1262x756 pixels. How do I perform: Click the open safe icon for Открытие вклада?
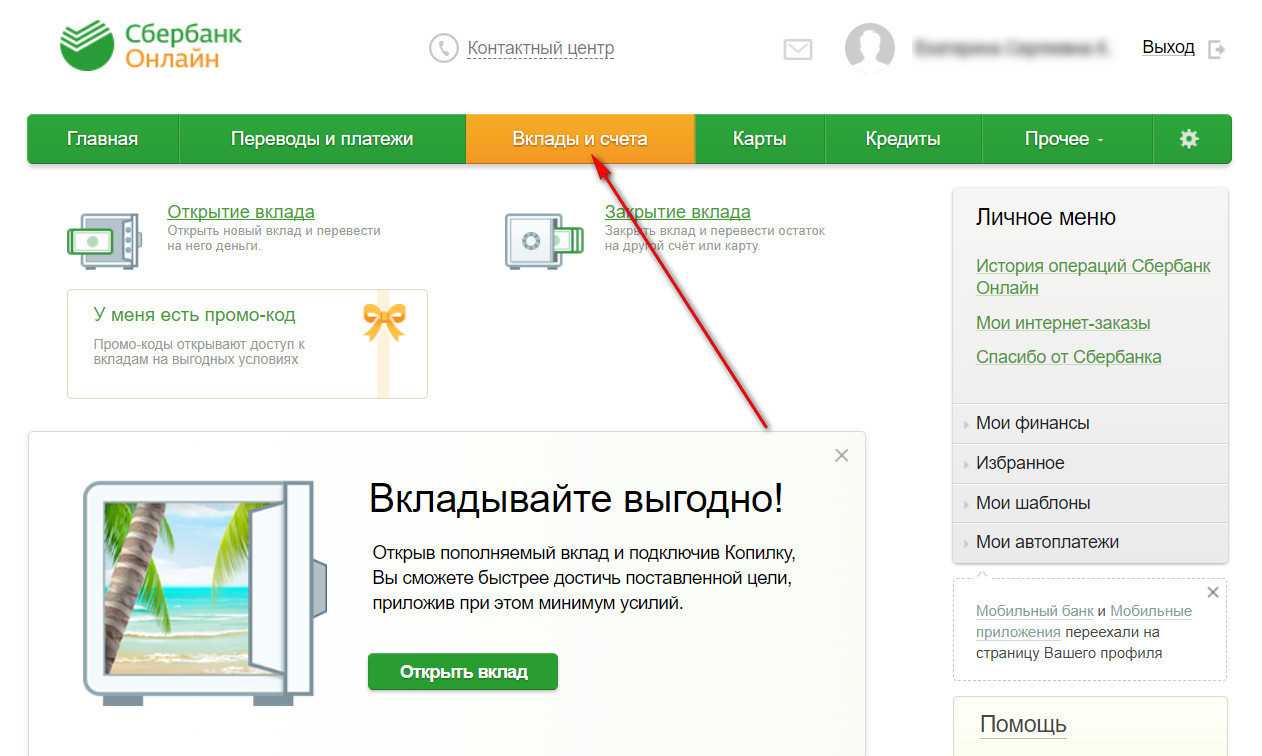click(x=104, y=240)
